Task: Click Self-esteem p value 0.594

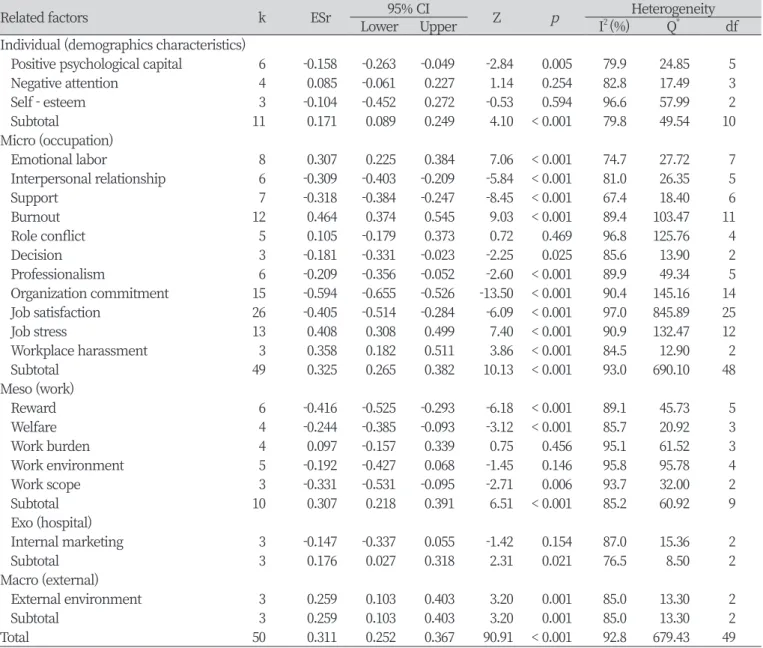Action: (557, 102)
